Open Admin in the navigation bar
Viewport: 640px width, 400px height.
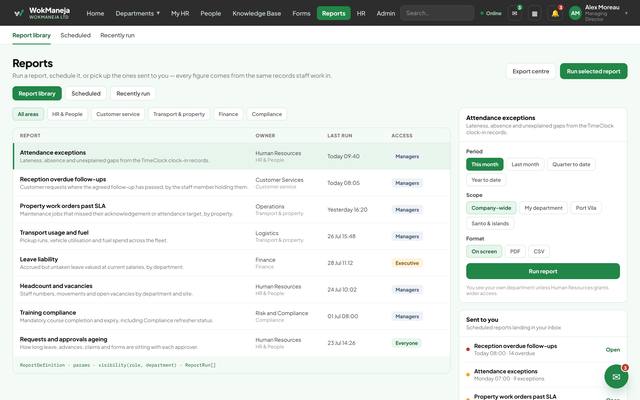tap(386, 13)
